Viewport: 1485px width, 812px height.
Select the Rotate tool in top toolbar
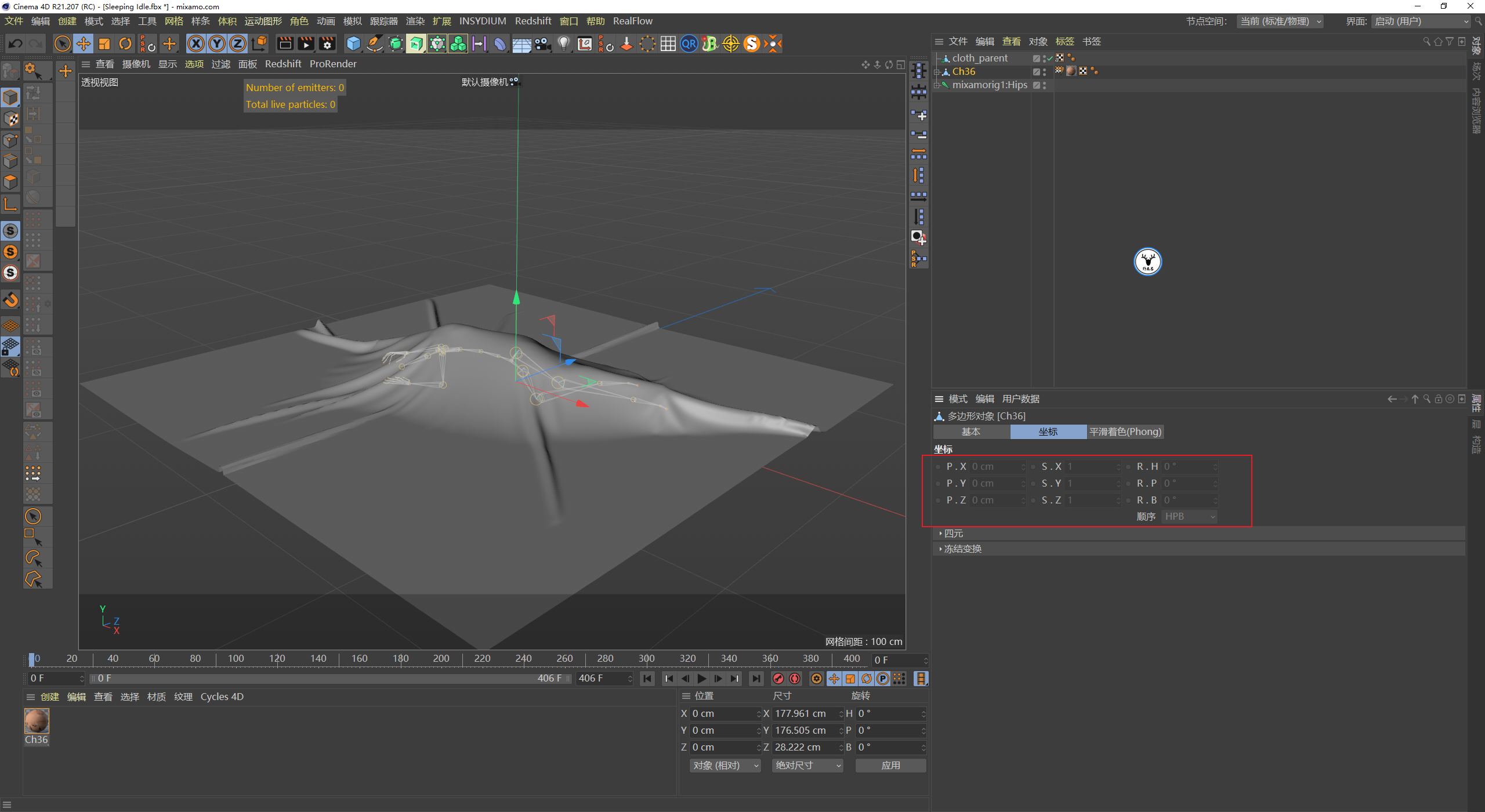click(125, 44)
